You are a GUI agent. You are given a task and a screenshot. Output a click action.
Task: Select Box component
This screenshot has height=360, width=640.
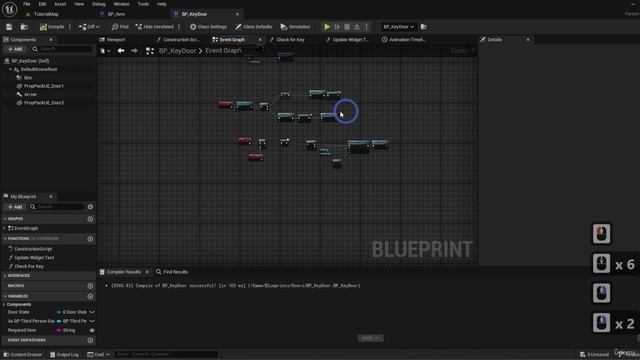(28, 78)
